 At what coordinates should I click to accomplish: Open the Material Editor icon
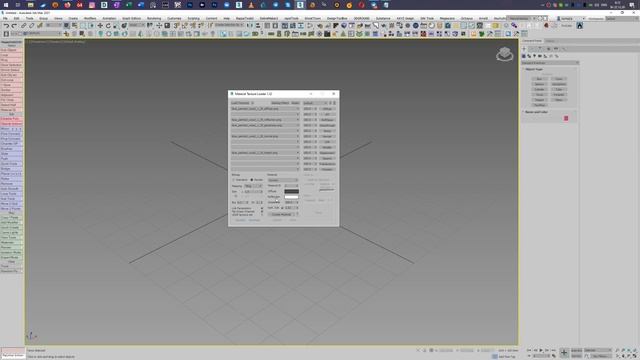310,25
